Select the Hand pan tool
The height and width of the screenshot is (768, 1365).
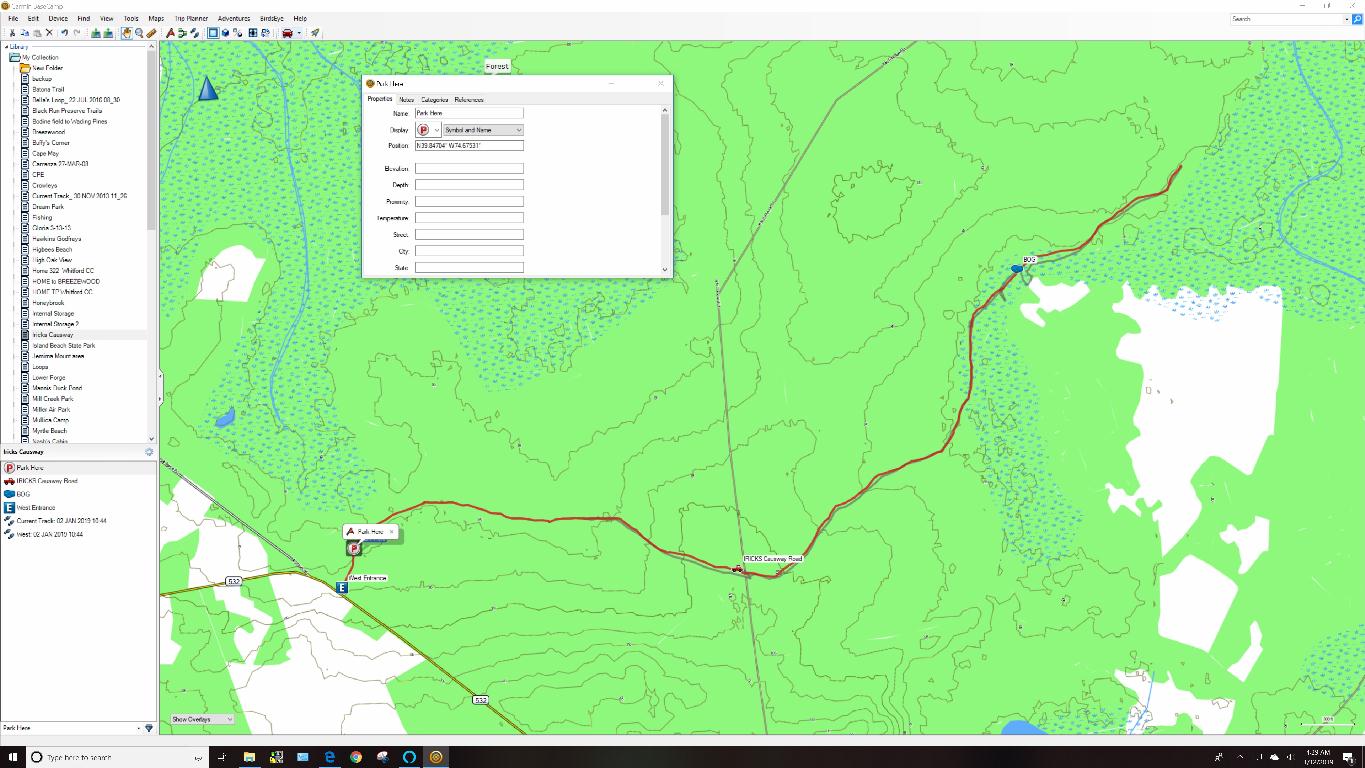click(127, 33)
